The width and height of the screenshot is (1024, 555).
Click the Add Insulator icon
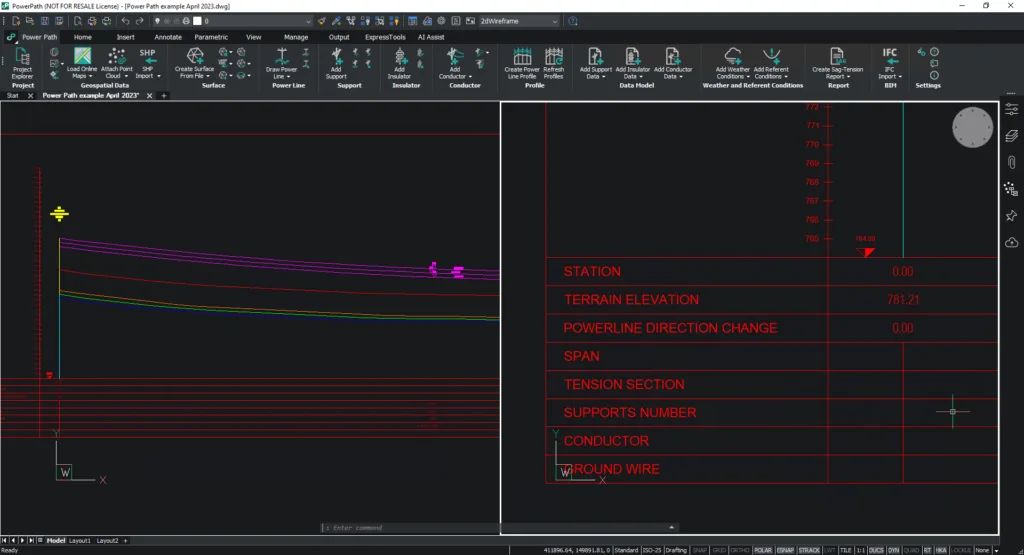tap(400, 56)
